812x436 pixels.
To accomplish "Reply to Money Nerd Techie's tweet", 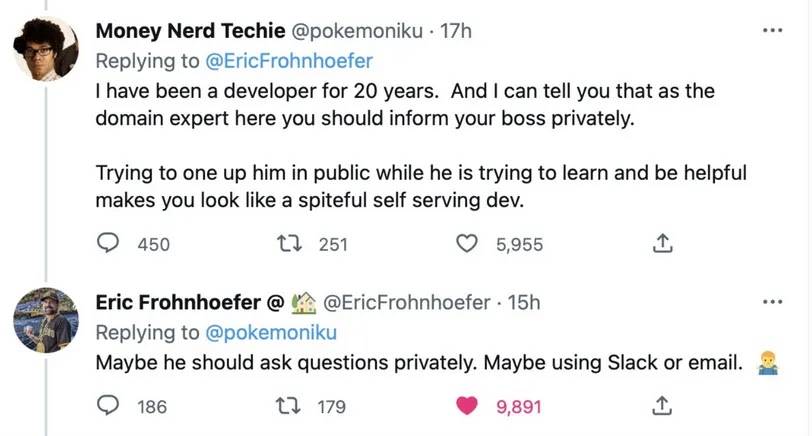I will pos(110,243).
